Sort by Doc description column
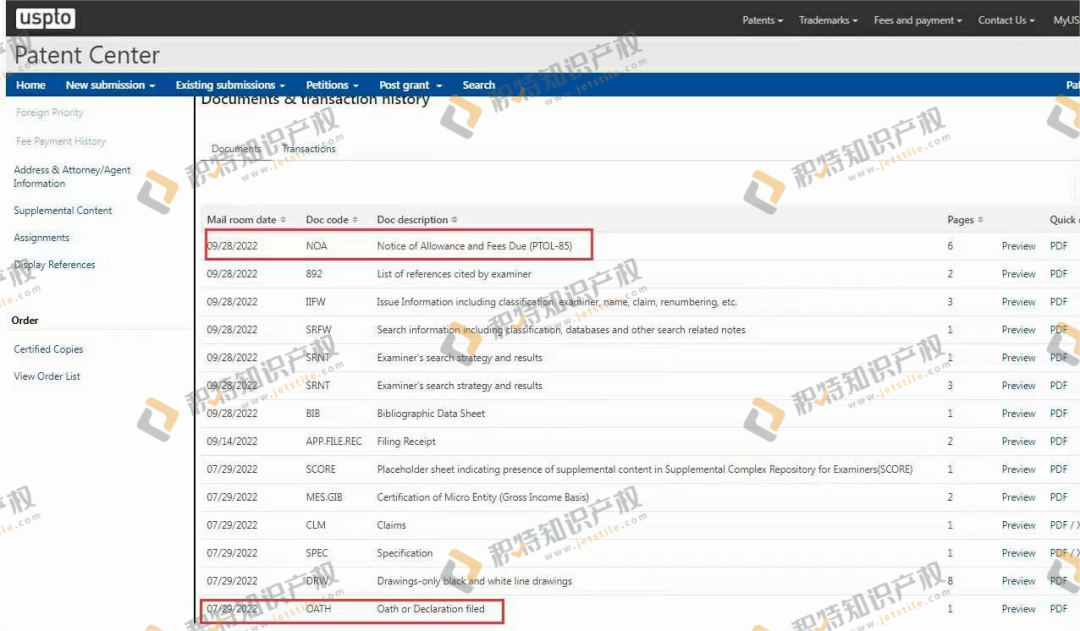 click(417, 220)
